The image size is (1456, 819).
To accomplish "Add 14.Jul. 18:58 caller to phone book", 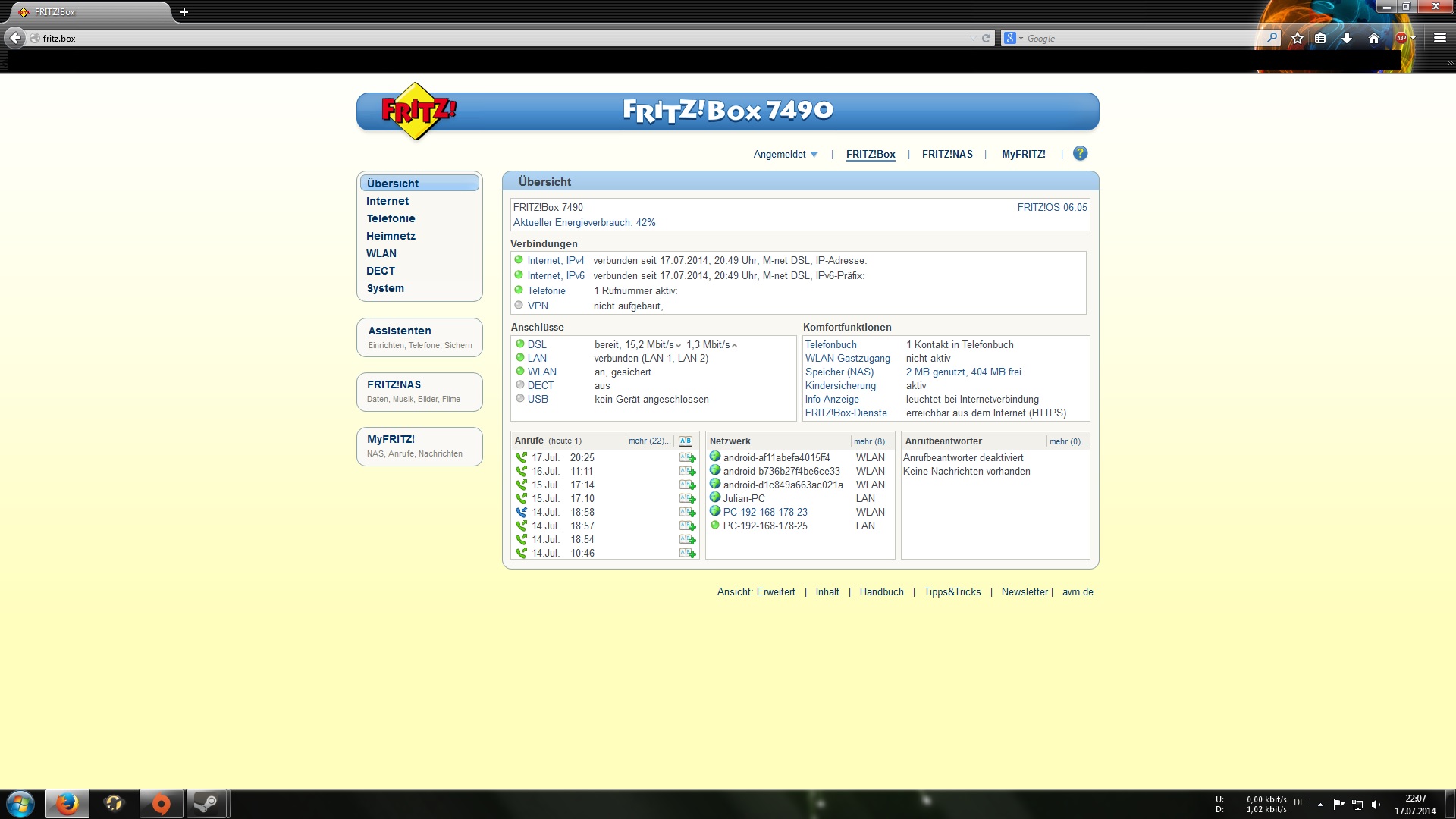I will pyautogui.click(x=687, y=513).
